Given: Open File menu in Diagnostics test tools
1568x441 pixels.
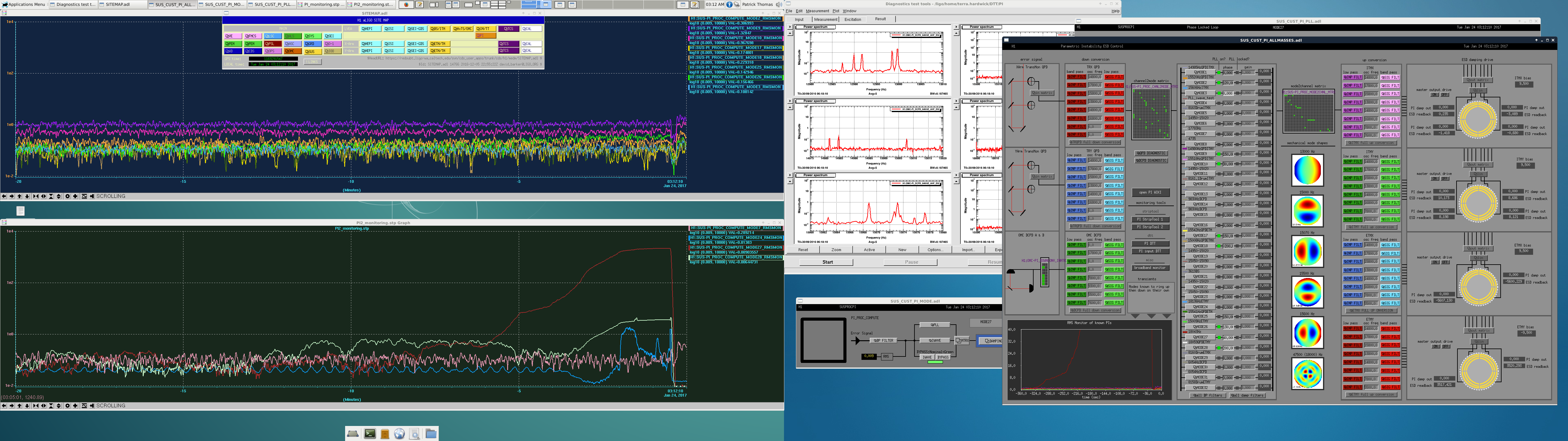Looking at the screenshot, I should (790, 11).
